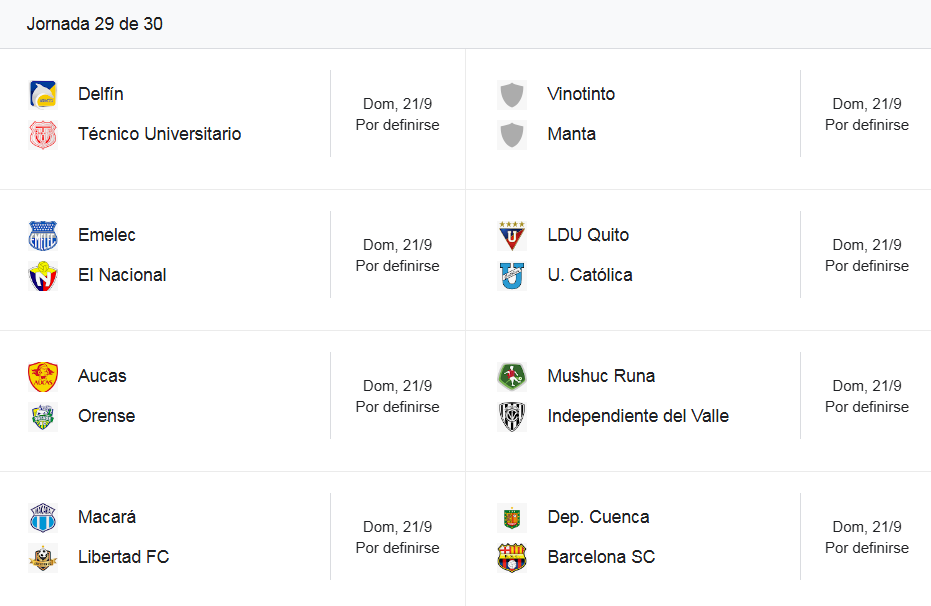This screenshot has width=931, height=606.
Task: Click the El Nacional shield logo
Action: pos(43,276)
